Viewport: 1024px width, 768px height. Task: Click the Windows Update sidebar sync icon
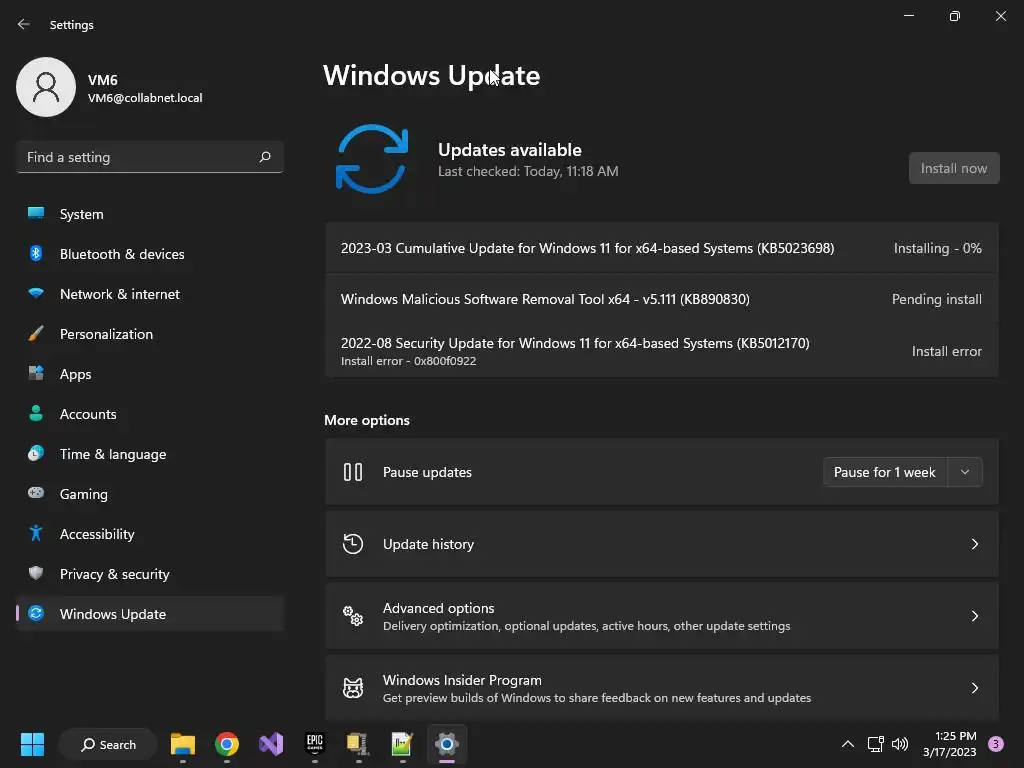pos(36,613)
